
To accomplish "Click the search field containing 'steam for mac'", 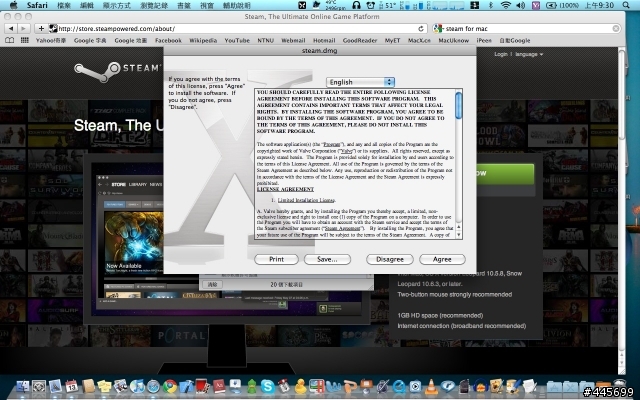I will (527, 29).
